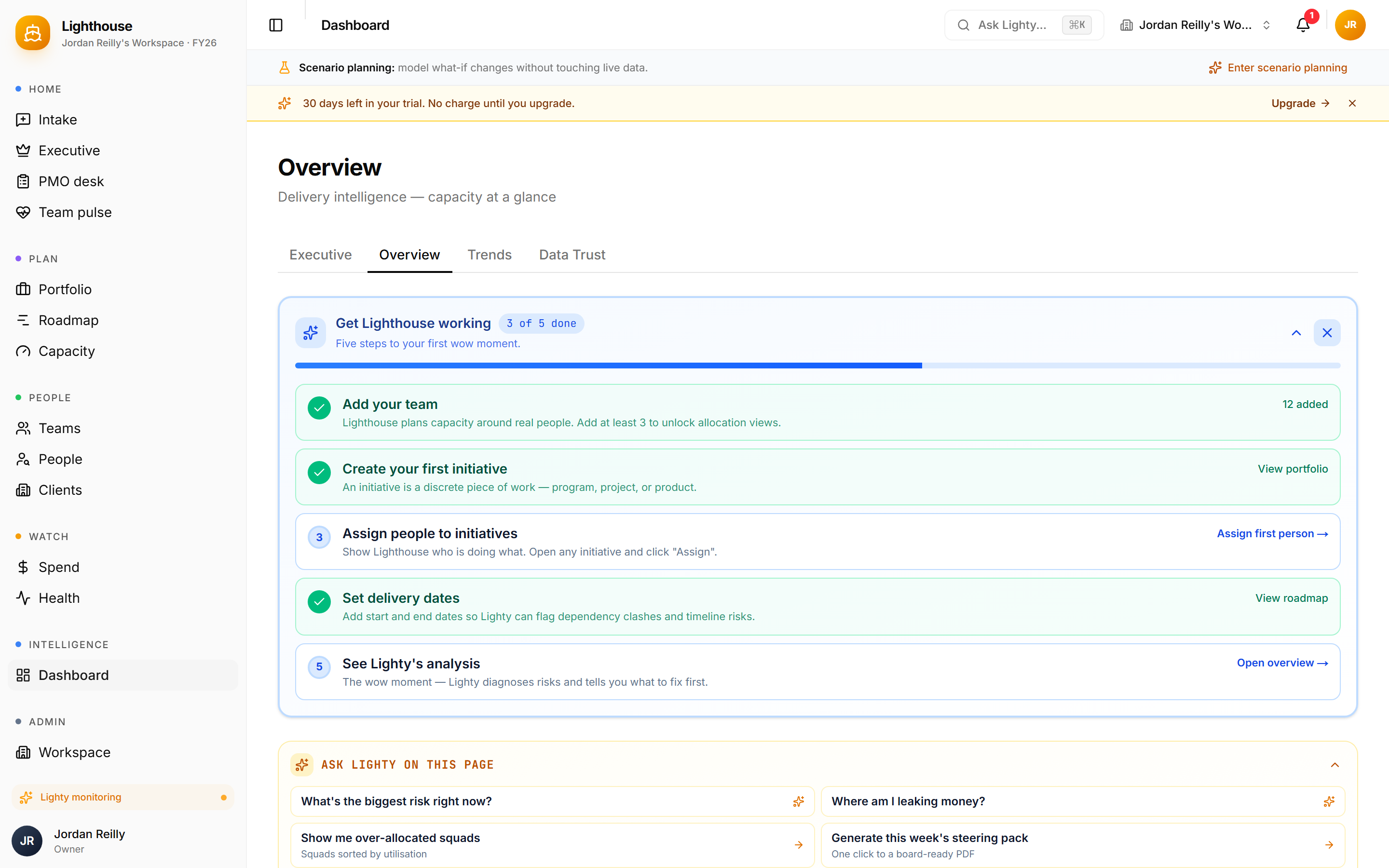Viewport: 1389px width, 868px height.
Task: Click the Portfolio briefcase icon
Action: (x=23, y=289)
